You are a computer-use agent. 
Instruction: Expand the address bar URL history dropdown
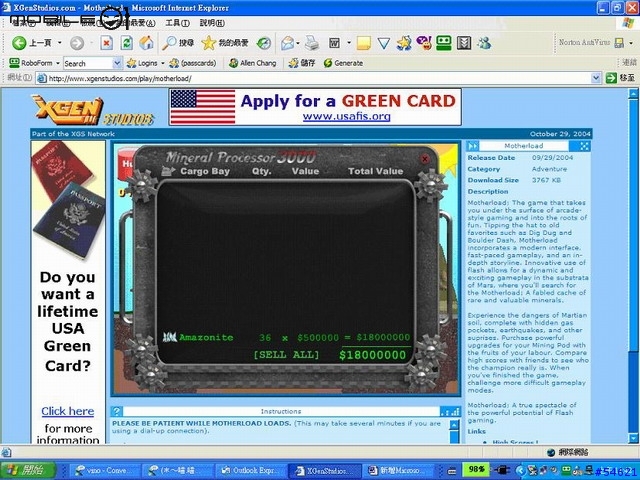(x=596, y=78)
